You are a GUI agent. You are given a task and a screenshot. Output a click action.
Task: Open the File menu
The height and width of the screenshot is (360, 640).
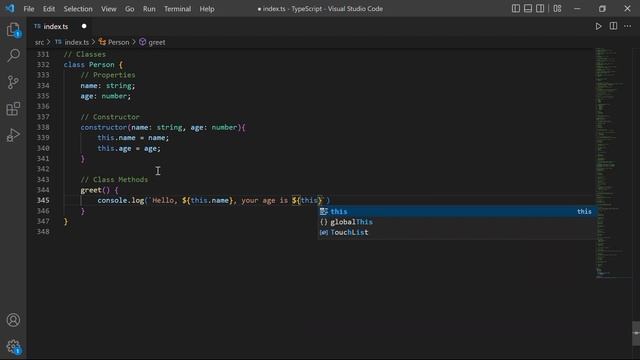click(29, 9)
